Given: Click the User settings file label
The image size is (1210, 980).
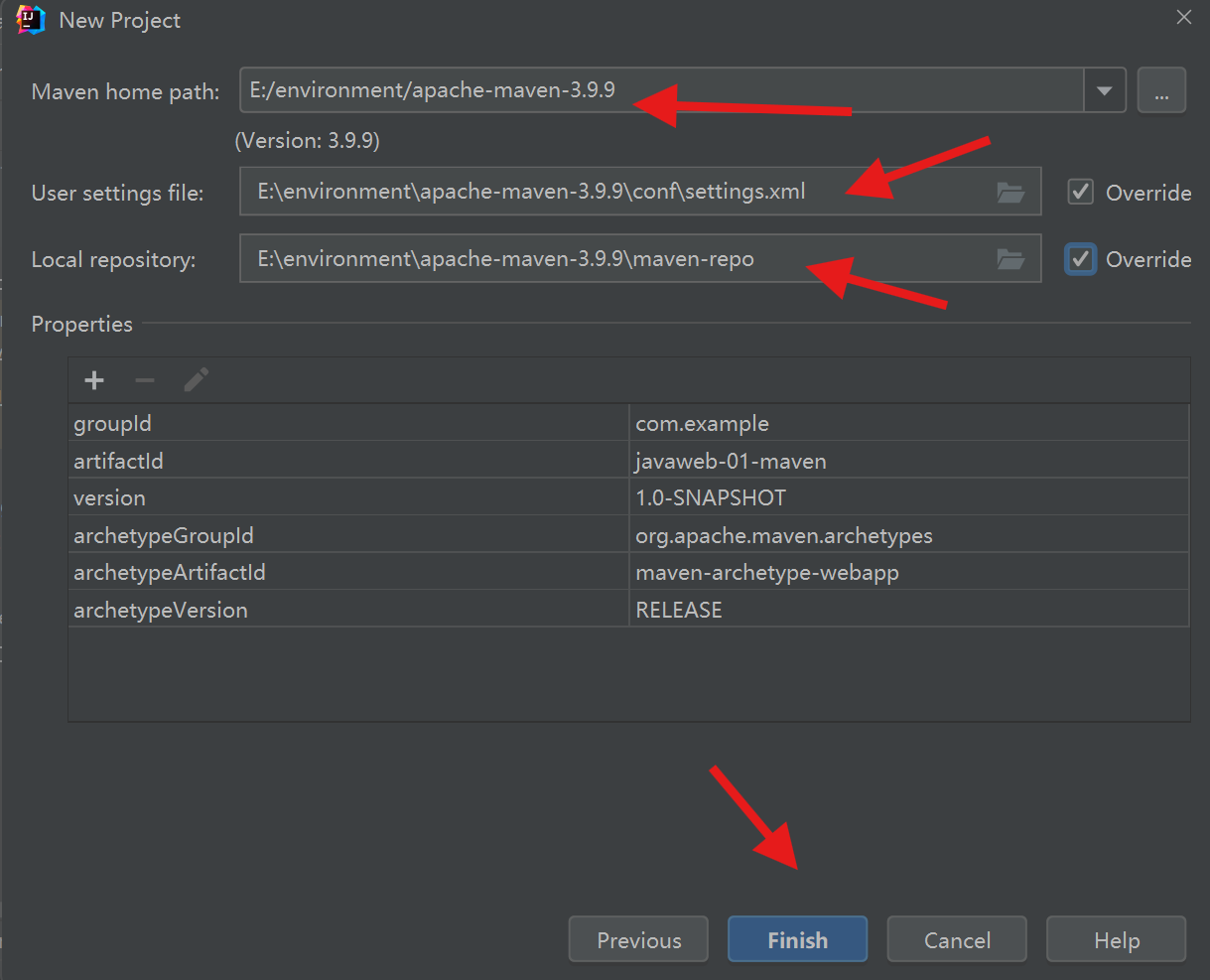Looking at the screenshot, I should [x=117, y=193].
